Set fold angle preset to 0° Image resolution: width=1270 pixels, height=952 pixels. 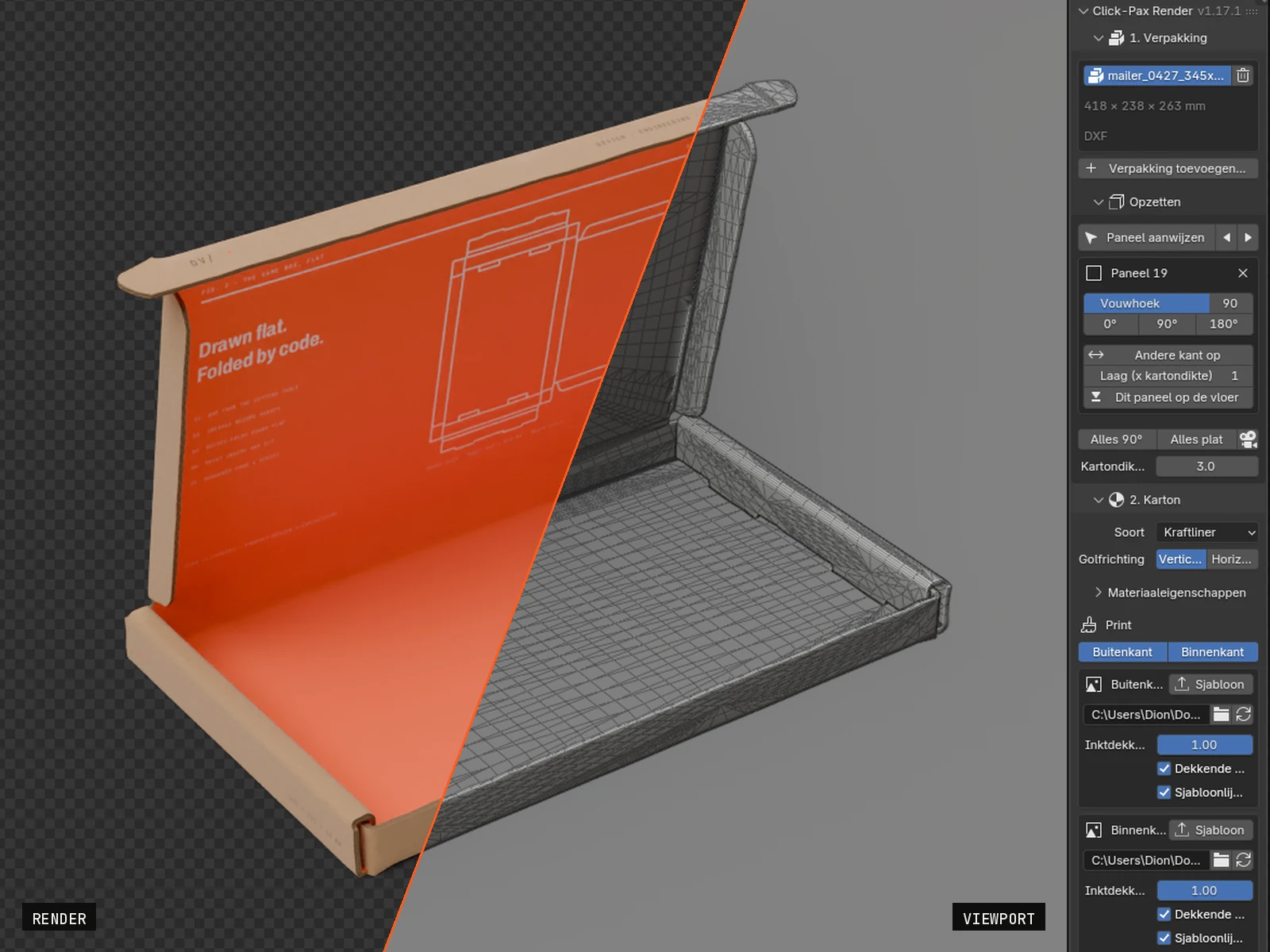[1110, 324]
